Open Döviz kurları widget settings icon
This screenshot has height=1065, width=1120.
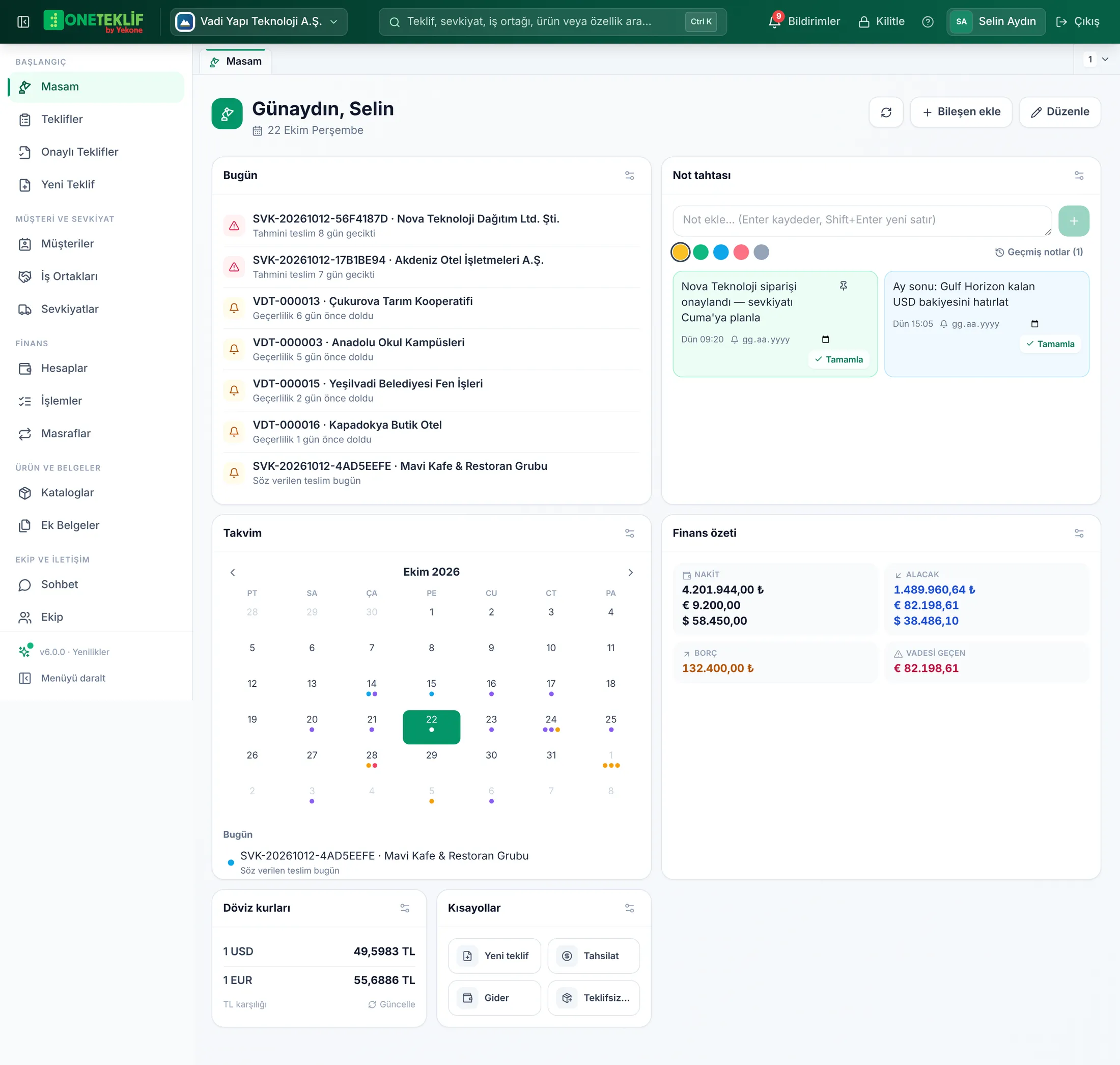pos(405,908)
